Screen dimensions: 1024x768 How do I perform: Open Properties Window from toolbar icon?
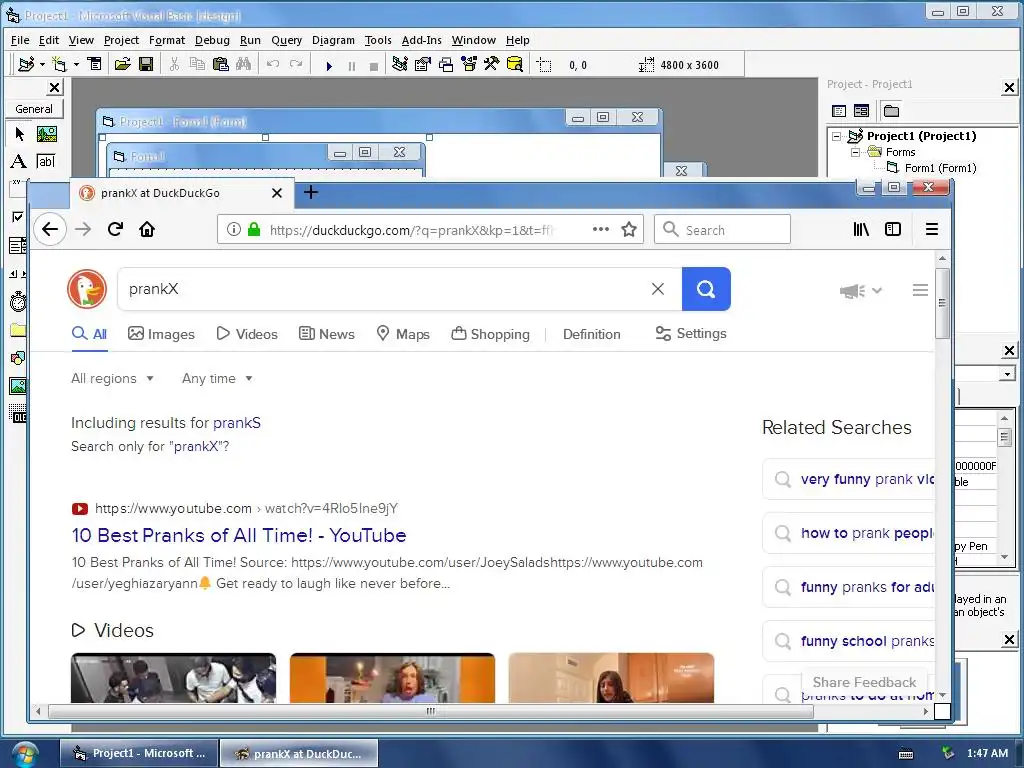coord(423,64)
